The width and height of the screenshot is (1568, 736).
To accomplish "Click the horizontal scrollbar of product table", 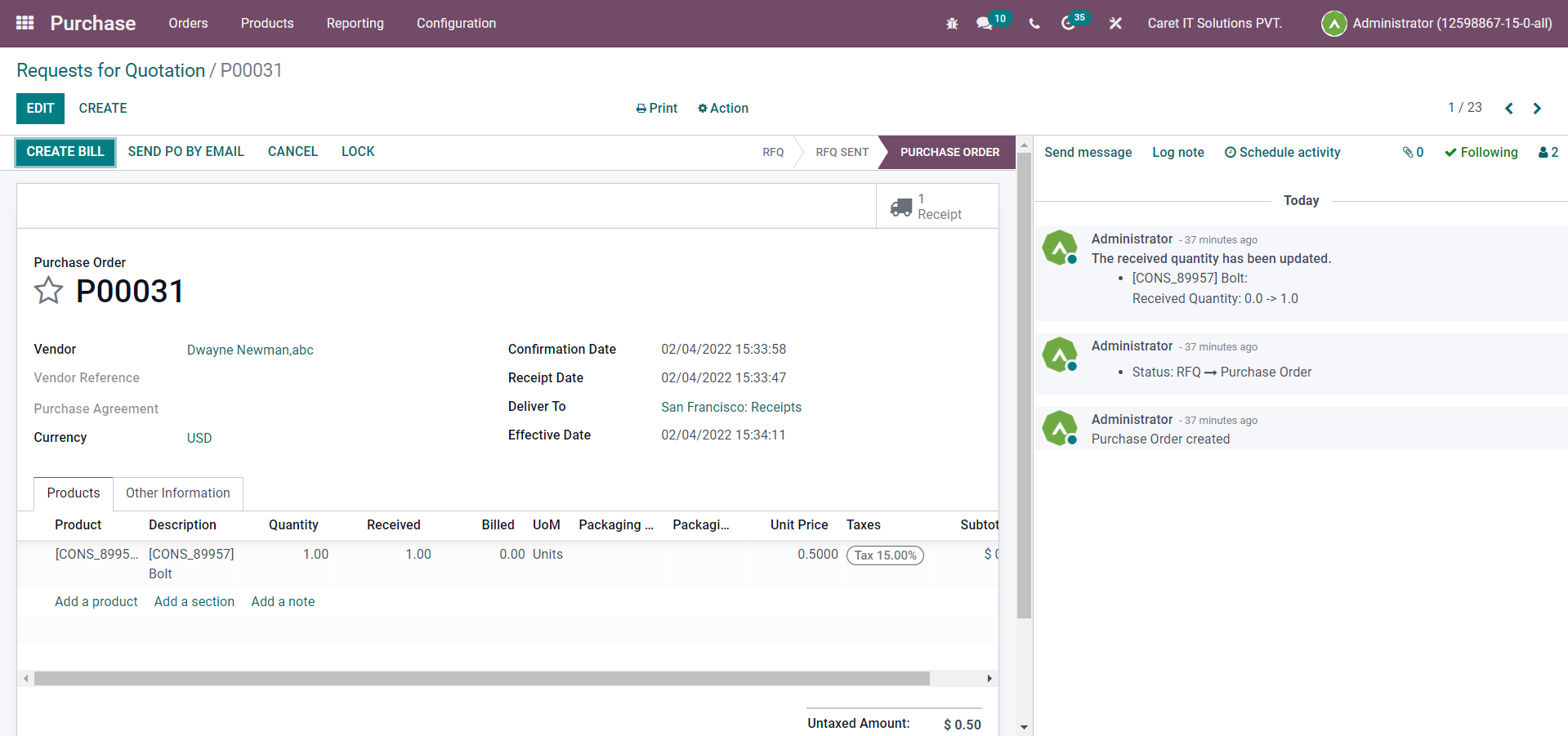I will [481, 679].
